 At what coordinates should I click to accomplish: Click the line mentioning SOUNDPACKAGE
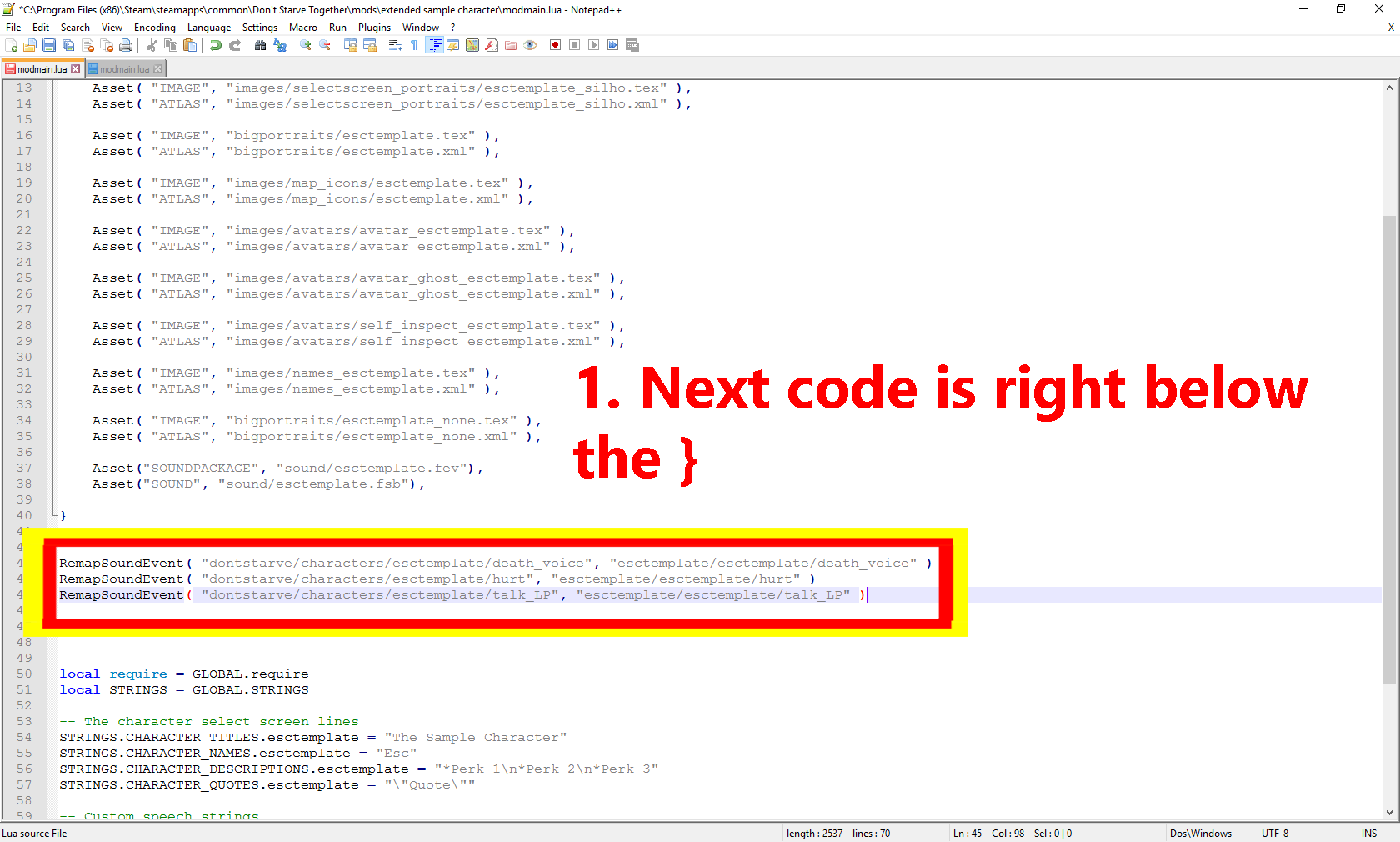pos(288,468)
